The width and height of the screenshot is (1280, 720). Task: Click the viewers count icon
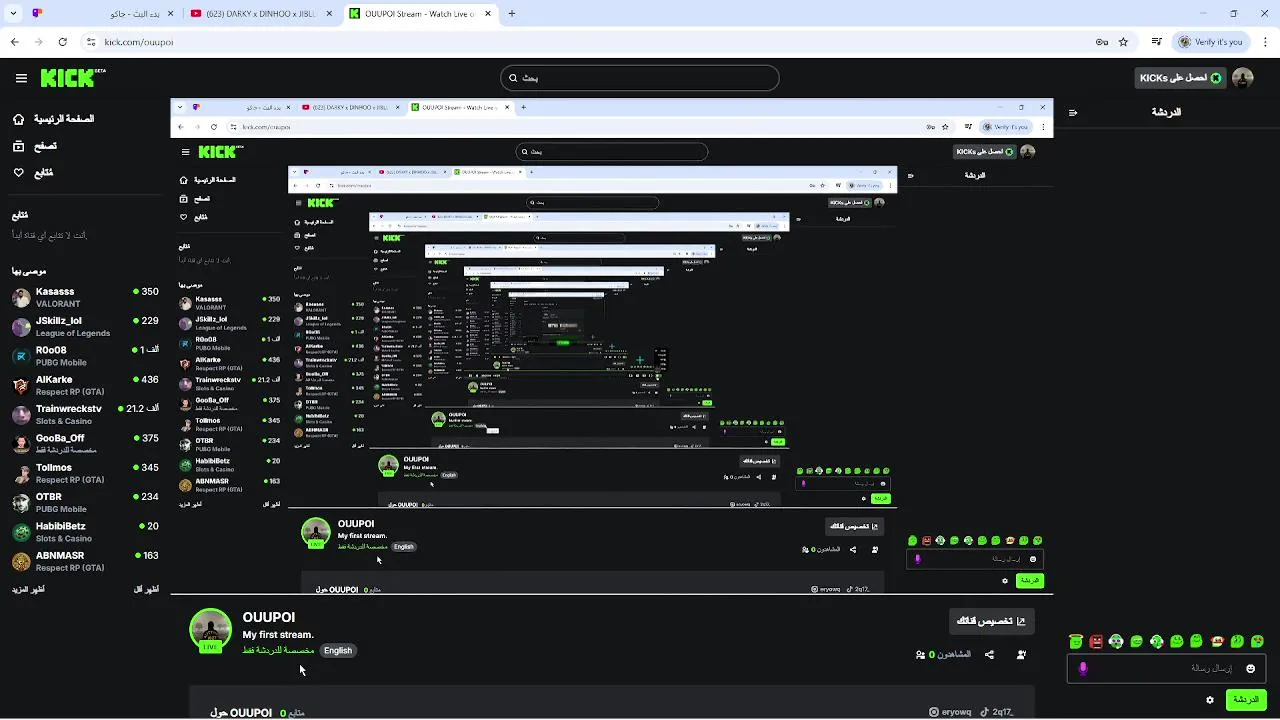[920, 655]
